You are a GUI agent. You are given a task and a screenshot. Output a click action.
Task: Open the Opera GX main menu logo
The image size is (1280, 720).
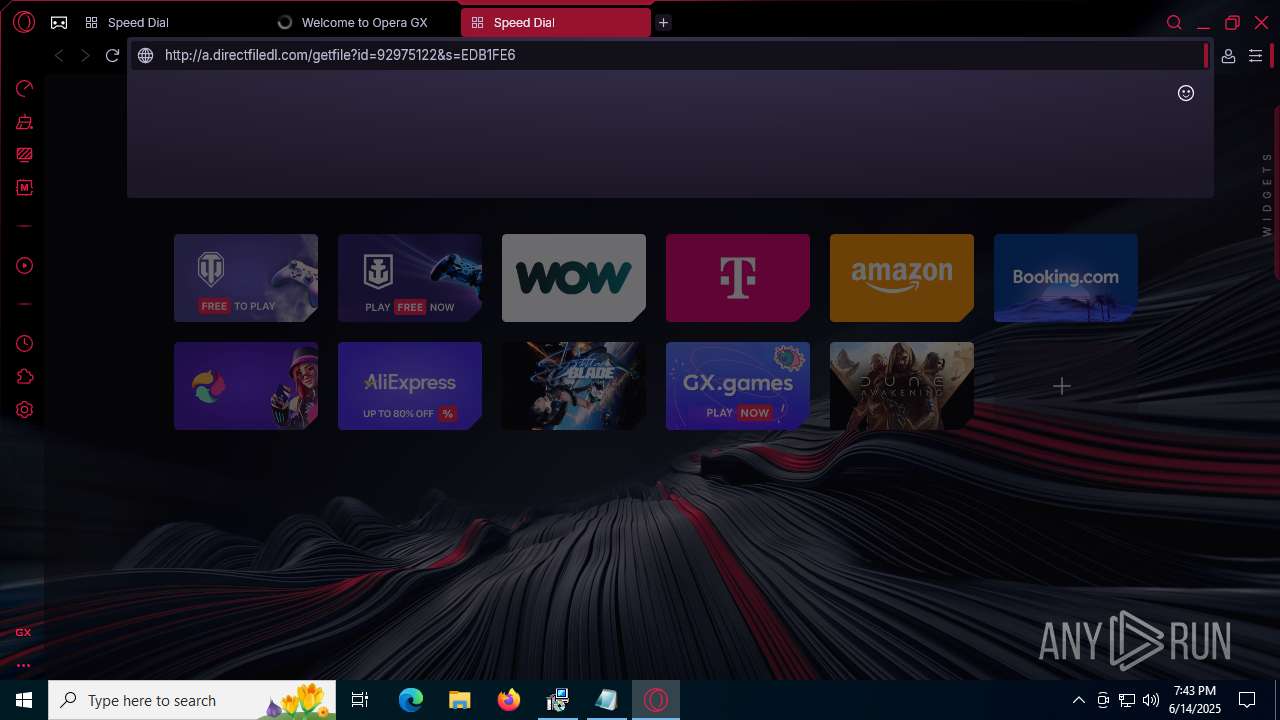click(x=24, y=22)
